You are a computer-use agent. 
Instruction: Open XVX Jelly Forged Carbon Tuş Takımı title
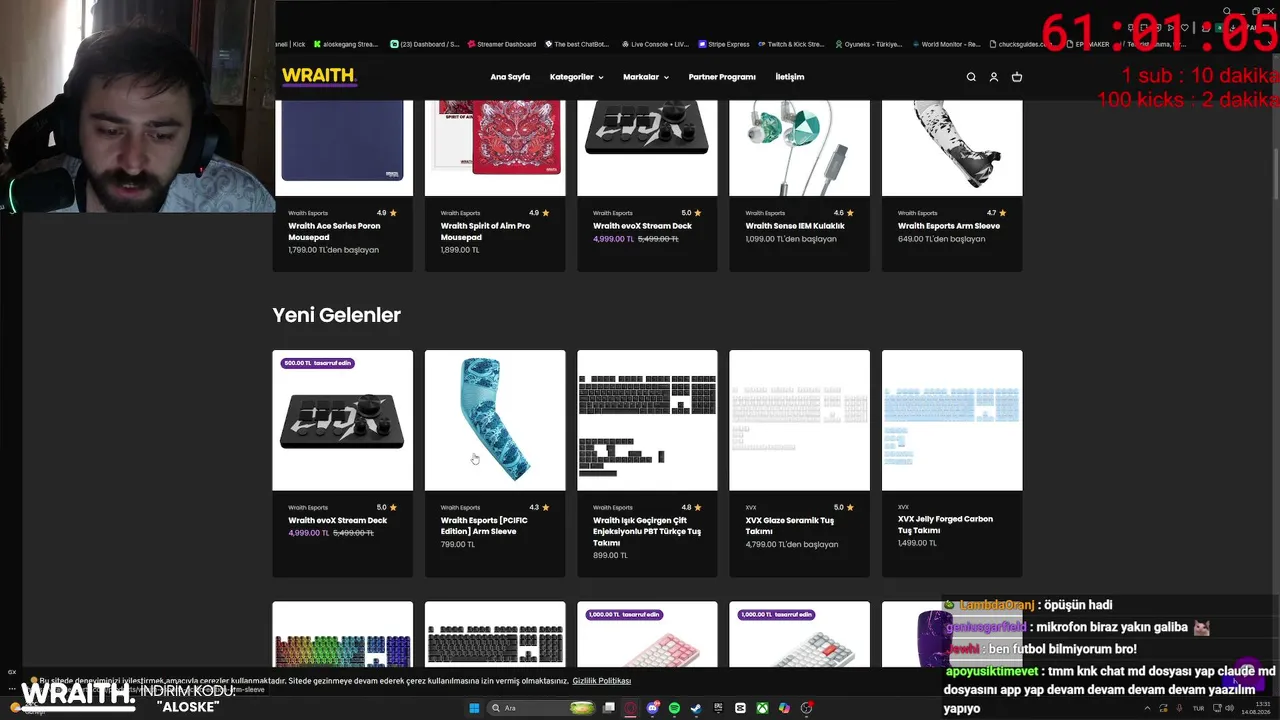[x=945, y=524]
